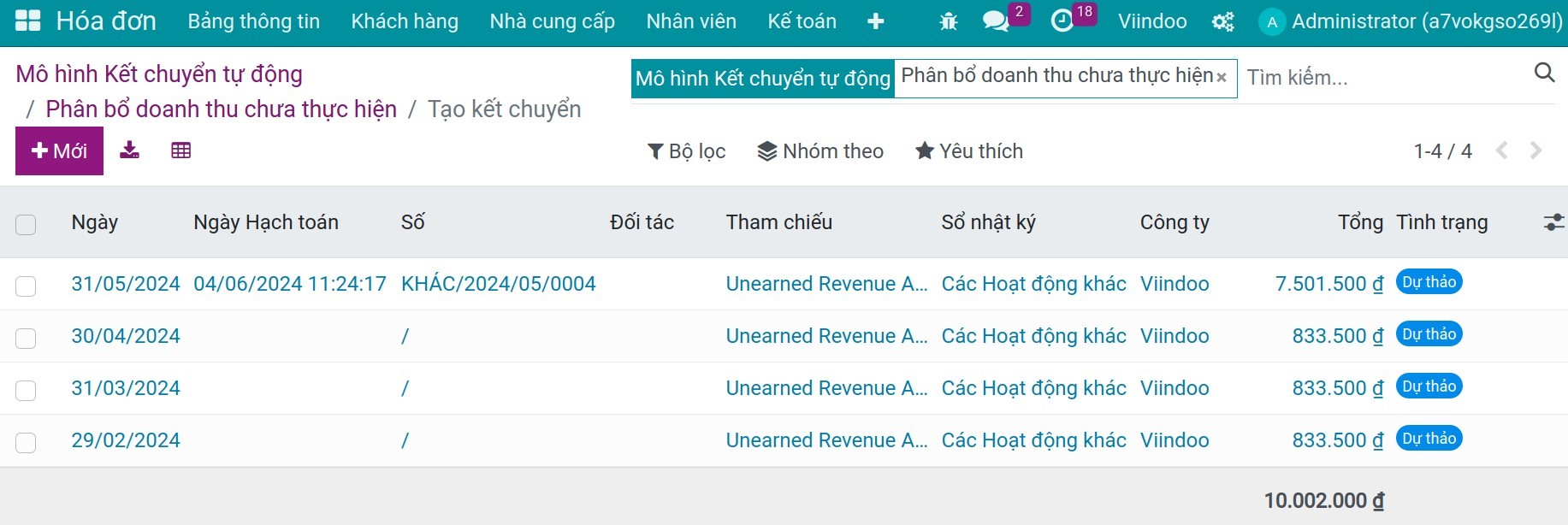The height and width of the screenshot is (525, 1568).
Task: Tick the checkbox for the 29/02/2024 row
Action: [x=26, y=442]
